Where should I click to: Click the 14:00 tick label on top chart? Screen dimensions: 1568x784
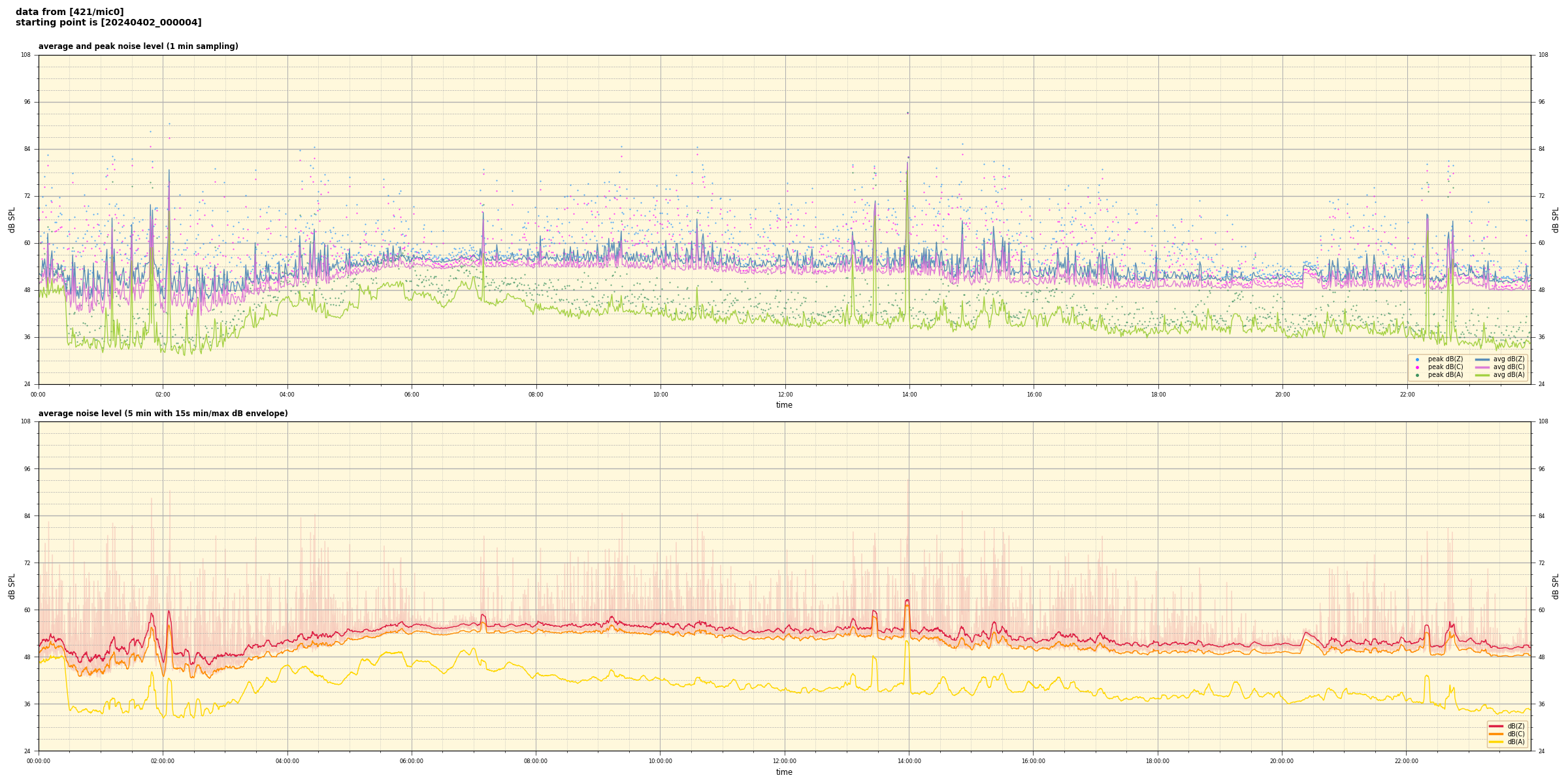tap(909, 395)
